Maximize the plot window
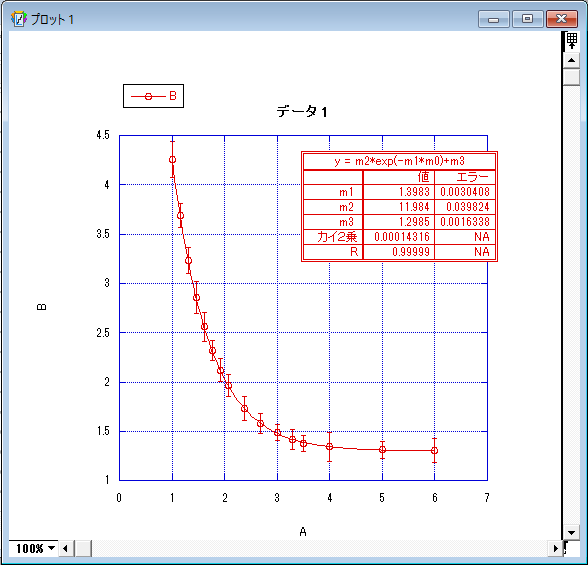The width and height of the screenshot is (588, 565). point(528,19)
